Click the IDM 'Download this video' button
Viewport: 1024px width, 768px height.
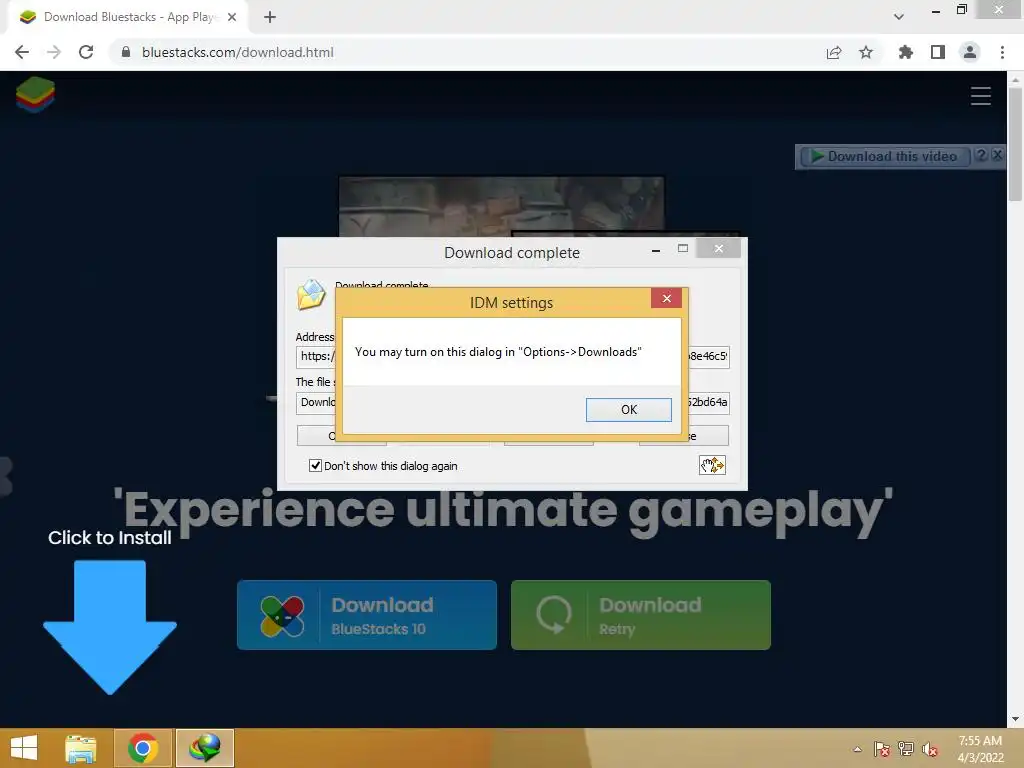884,157
